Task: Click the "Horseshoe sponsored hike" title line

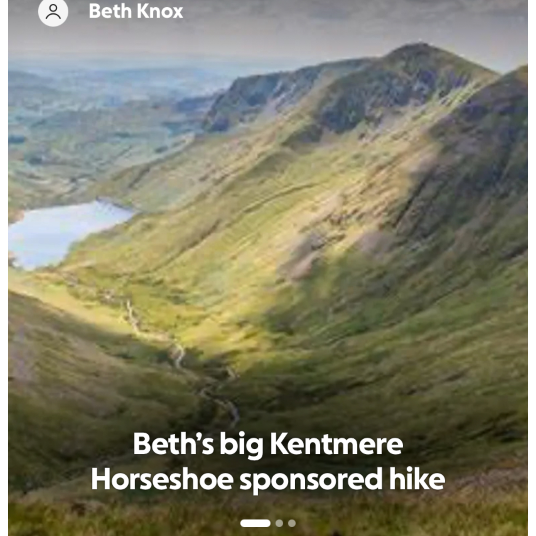Action: (268, 479)
